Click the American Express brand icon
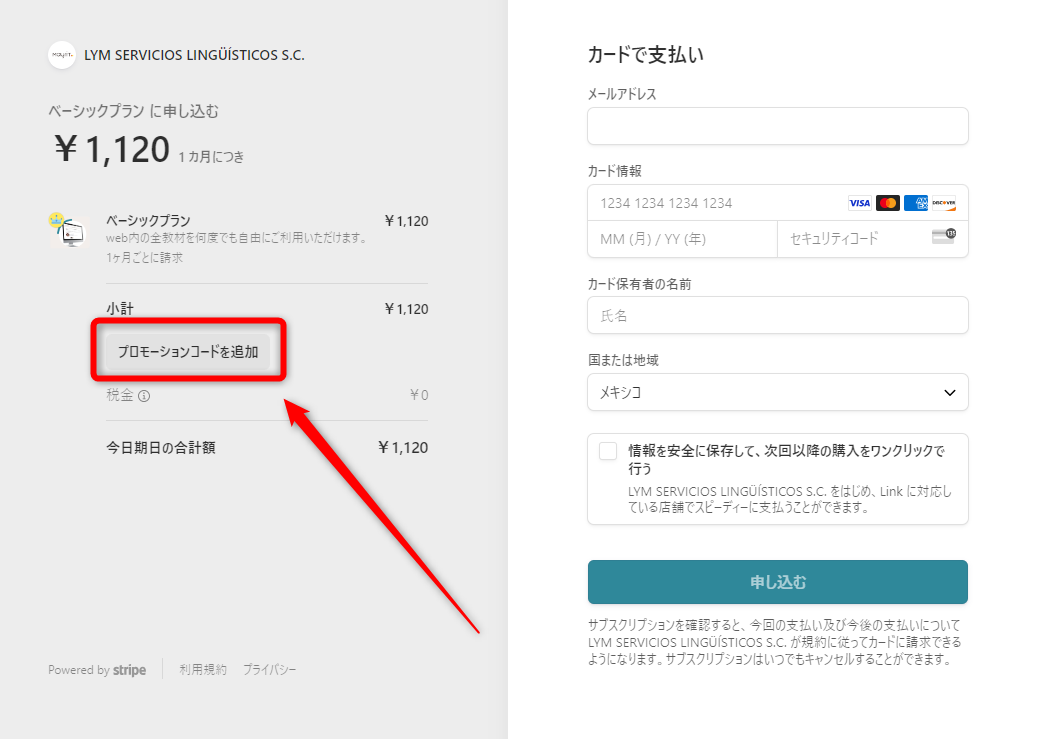 [916, 203]
